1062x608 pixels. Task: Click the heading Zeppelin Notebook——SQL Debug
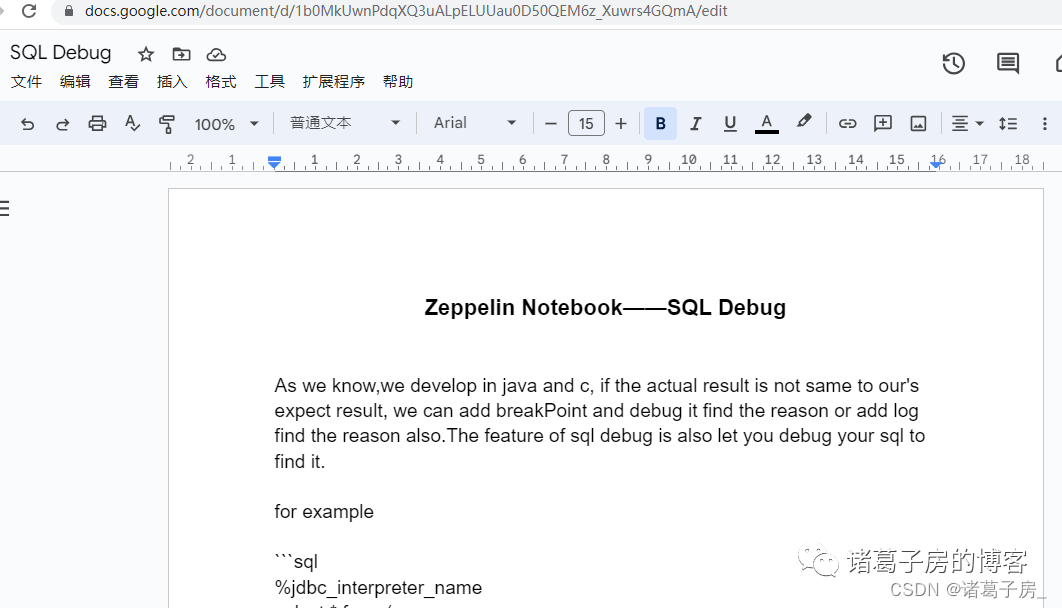605,307
